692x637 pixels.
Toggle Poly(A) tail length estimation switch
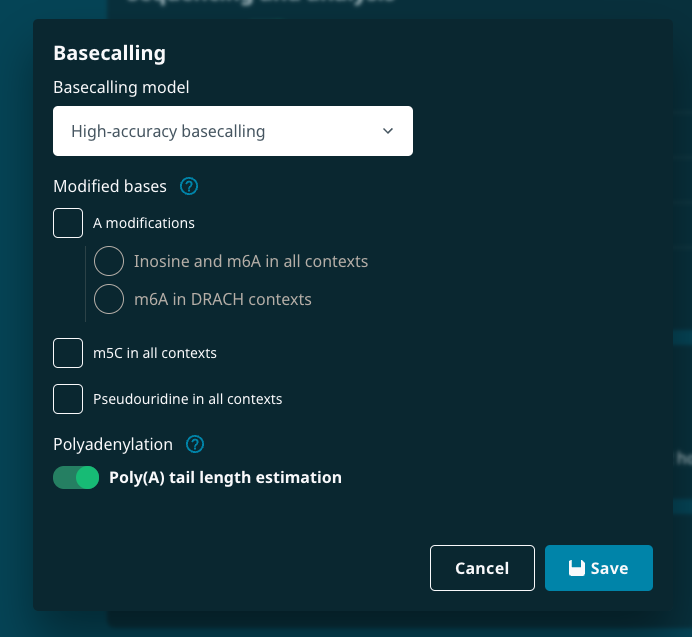(76, 478)
